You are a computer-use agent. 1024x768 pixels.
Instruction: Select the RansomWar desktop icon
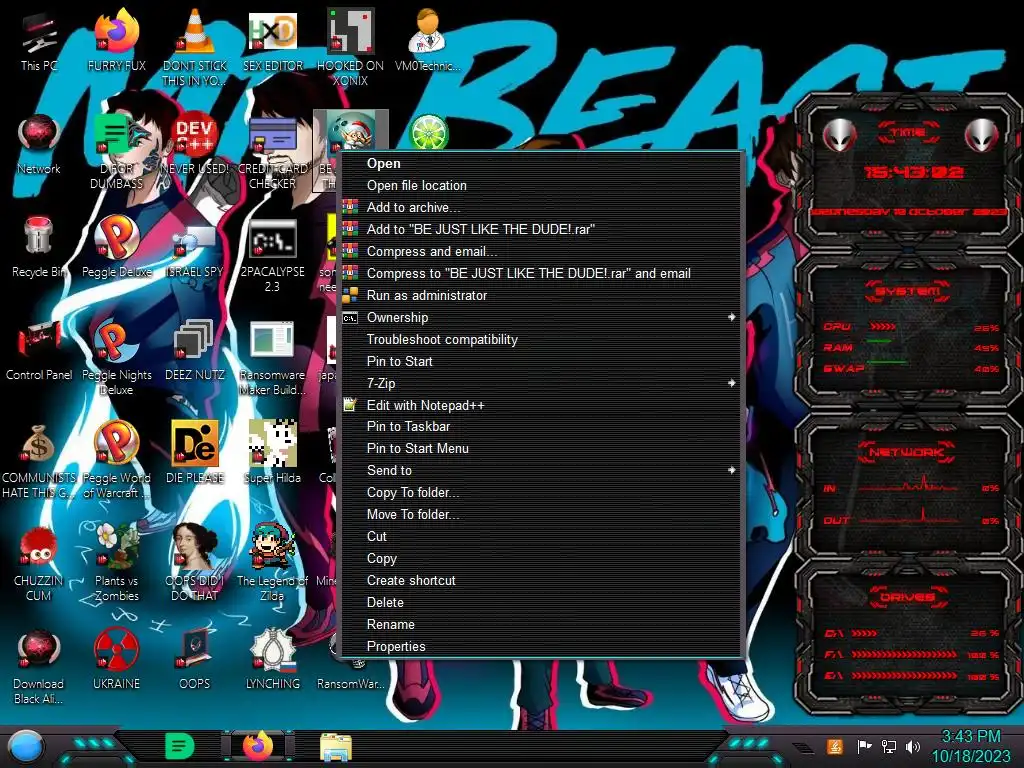351,683
